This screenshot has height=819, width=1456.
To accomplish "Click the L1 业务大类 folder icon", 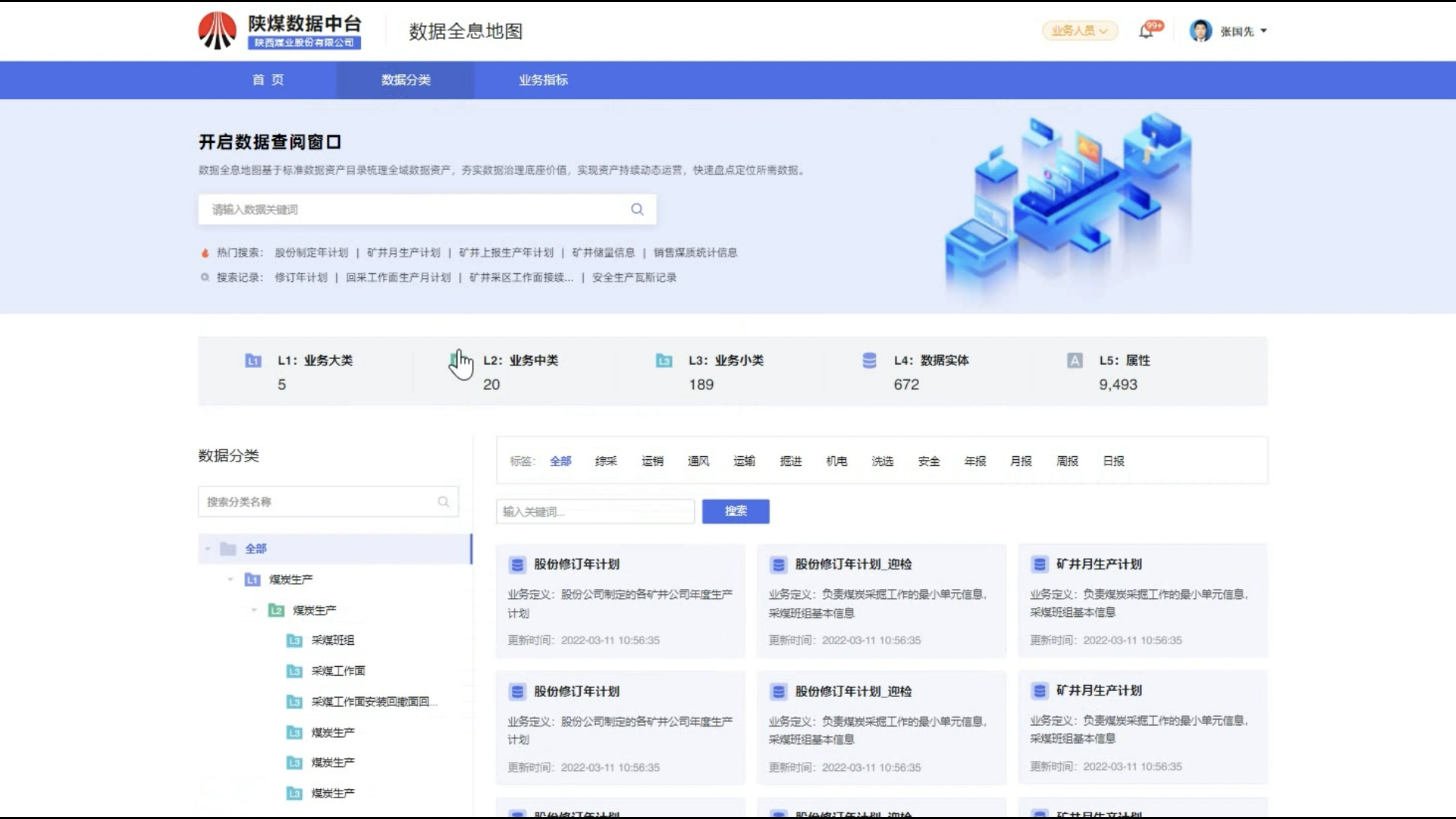I will (253, 361).
